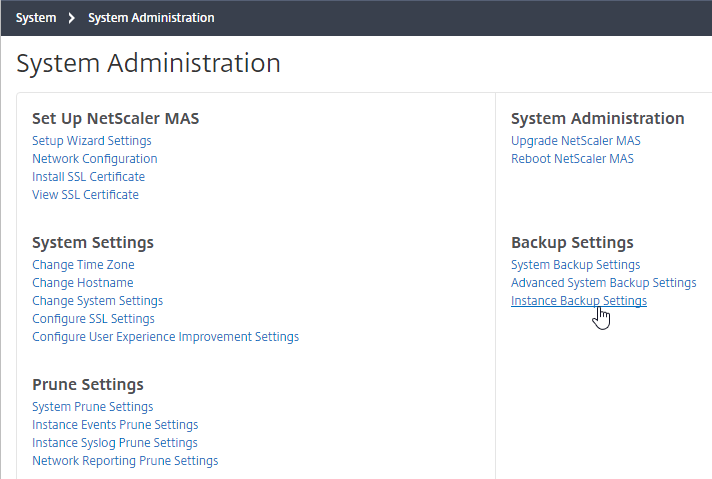Screen dimensions: 712x479
Task: Select the large System Administration page title
Action: (x=148, y=63)
